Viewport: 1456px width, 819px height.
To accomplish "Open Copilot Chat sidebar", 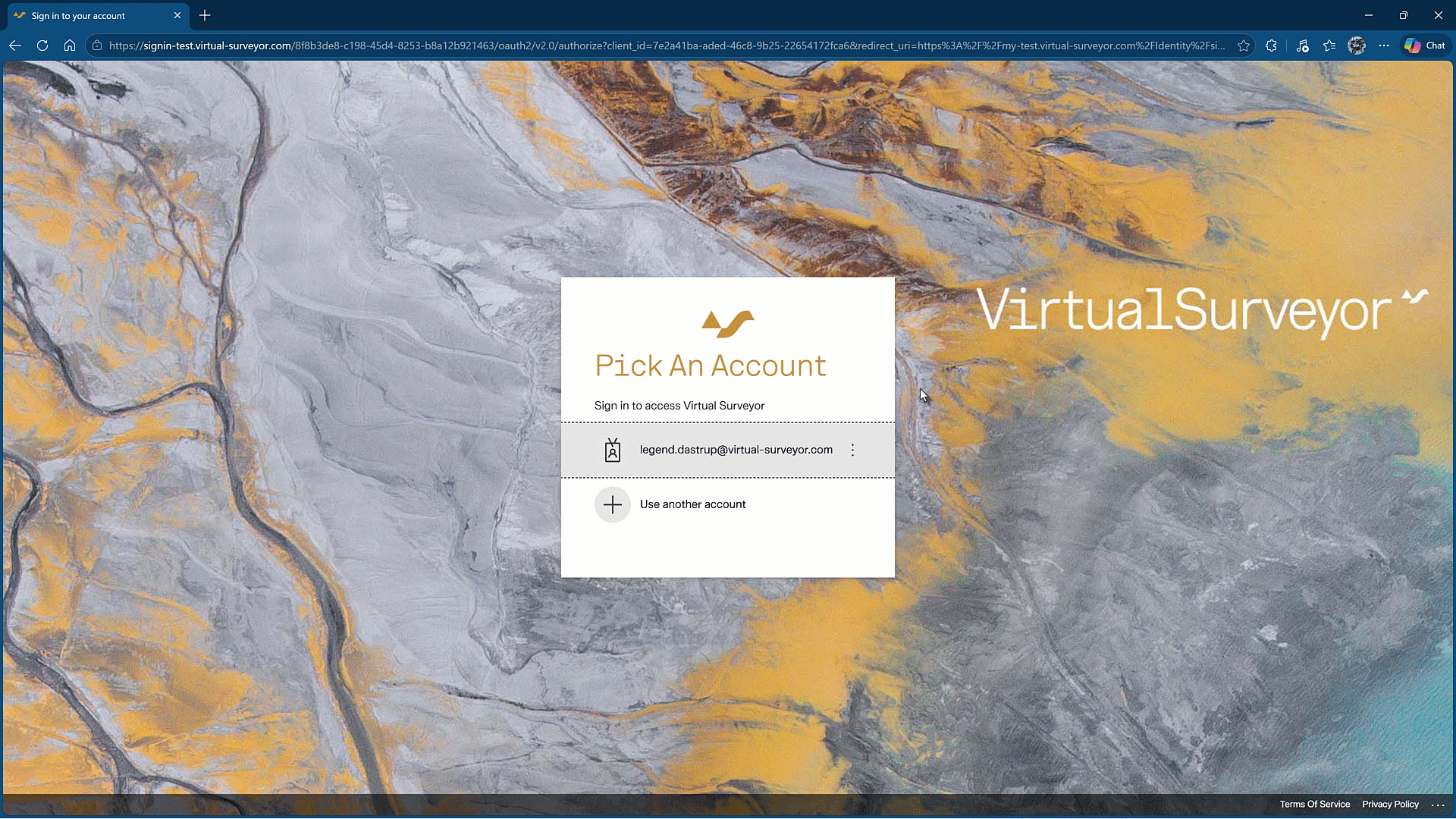I will click(1425, 45).
